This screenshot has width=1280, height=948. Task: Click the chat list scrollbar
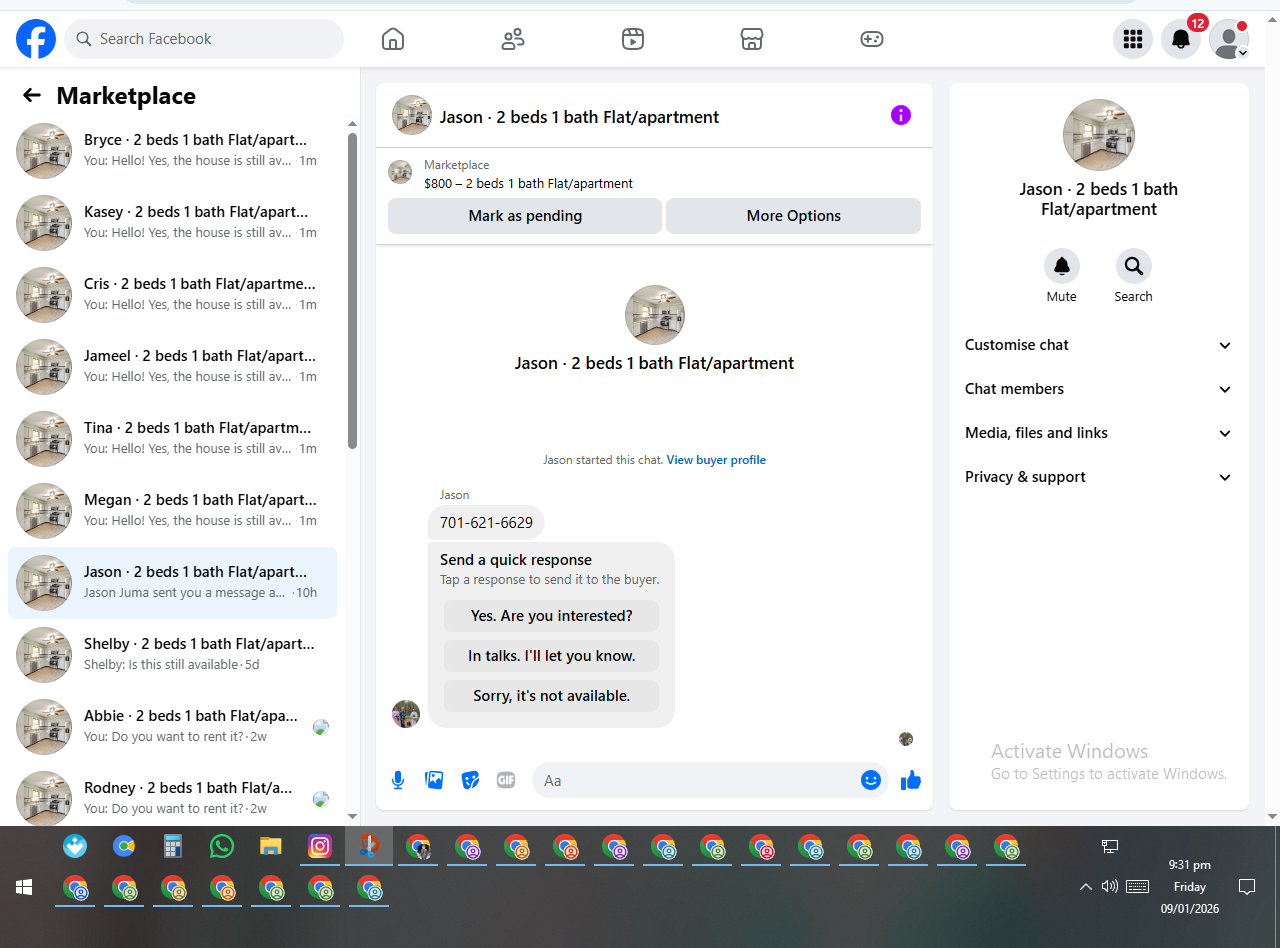352,290
